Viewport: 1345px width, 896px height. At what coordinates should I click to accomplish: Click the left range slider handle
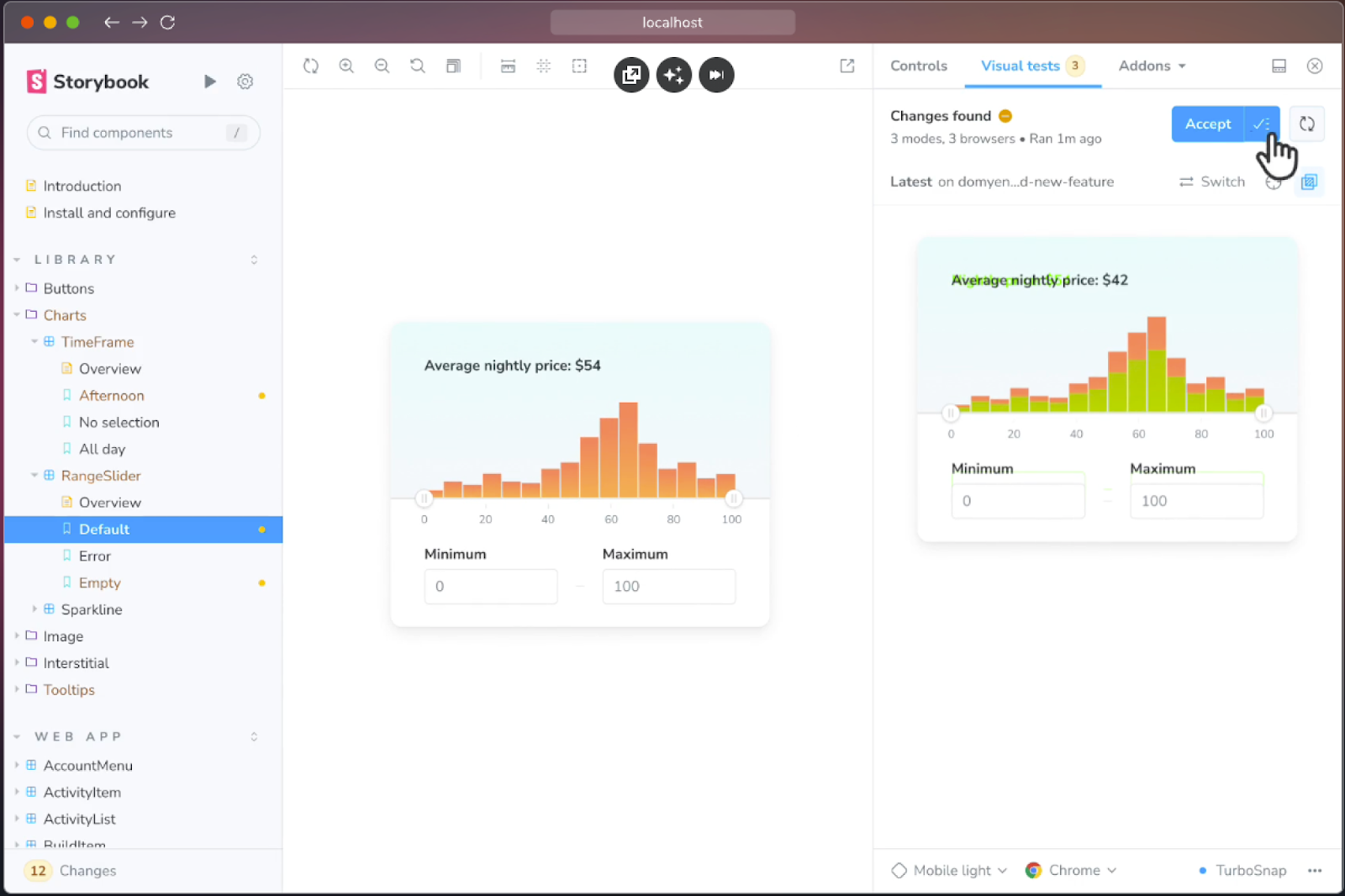(x=424, y=498)
